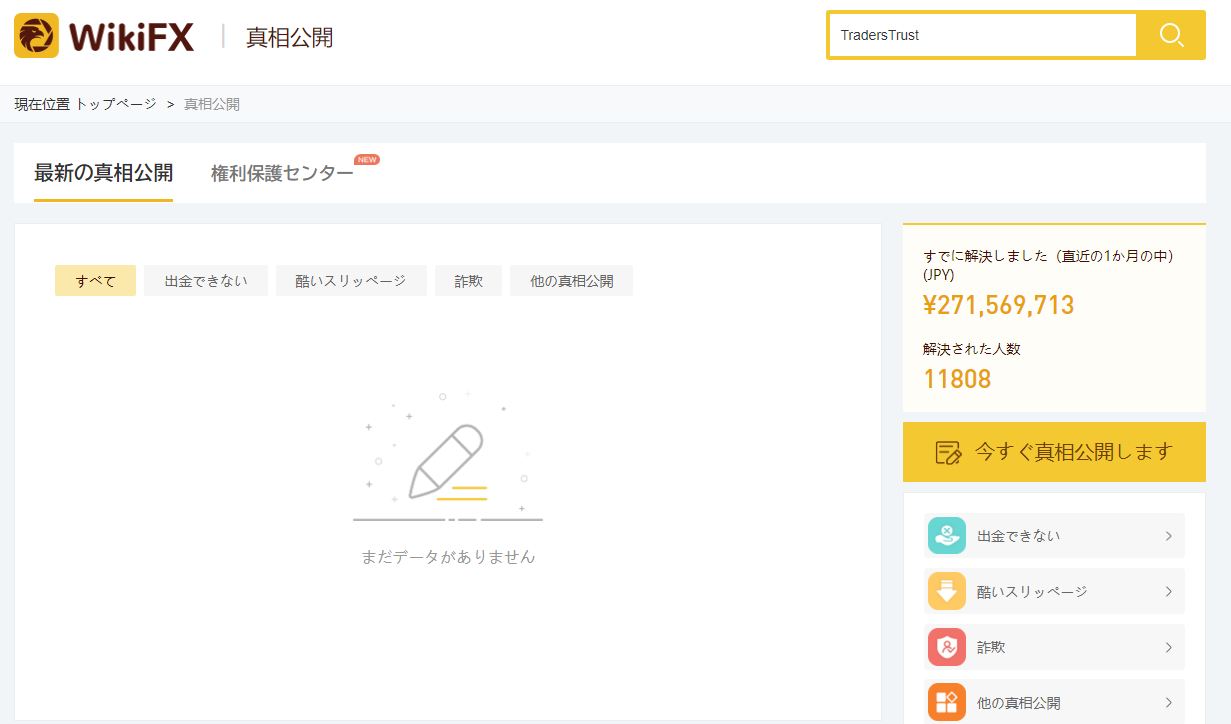Click the NEW badge on 権利保護センター
Image resolution: width=1231 pixels, height=724 pixels.
click(367, 159)
